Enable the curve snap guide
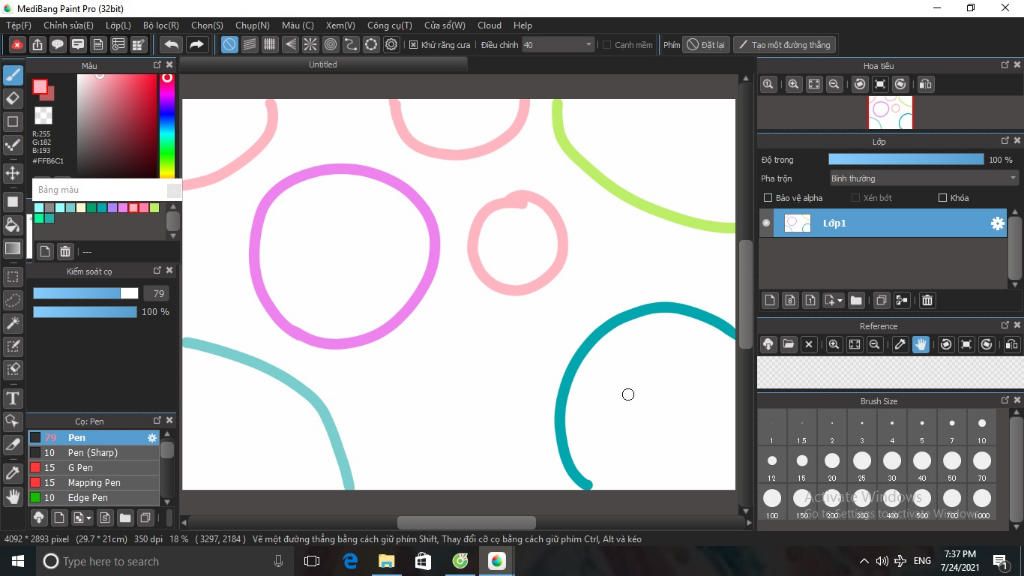The width and height of the screenshot is (1024, 576). (351, 44)
